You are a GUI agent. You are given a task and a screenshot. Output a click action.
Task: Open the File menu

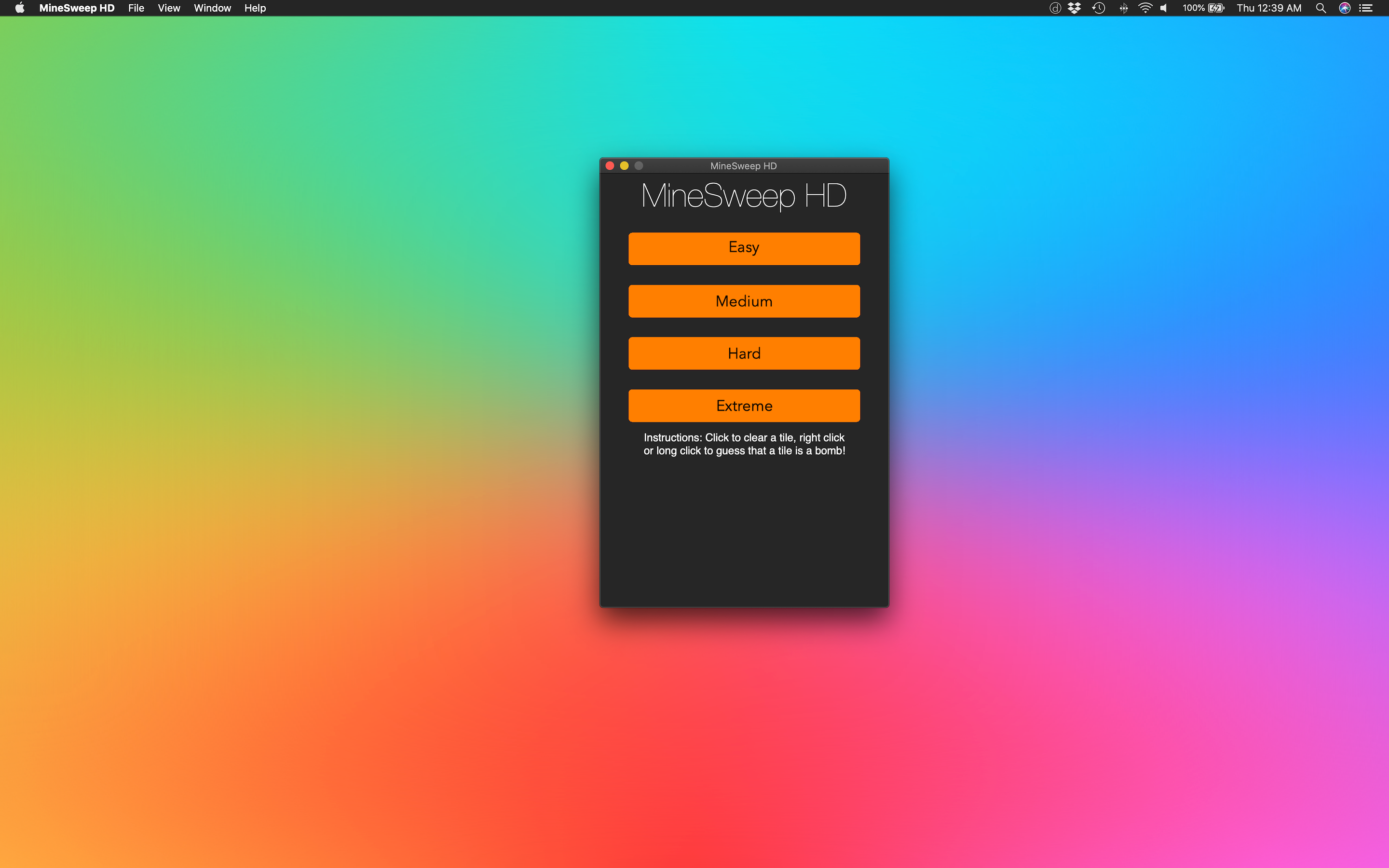[136, 8]
